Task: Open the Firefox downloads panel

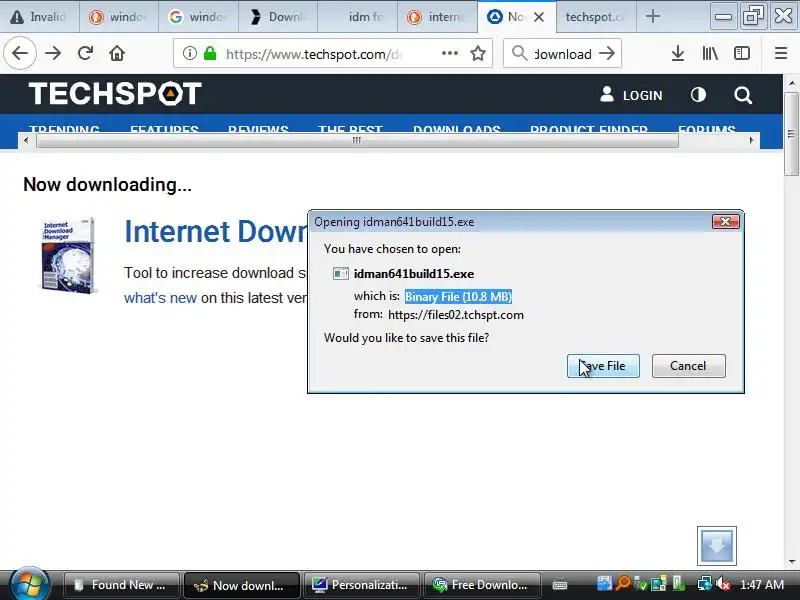Action: (678, 53)
